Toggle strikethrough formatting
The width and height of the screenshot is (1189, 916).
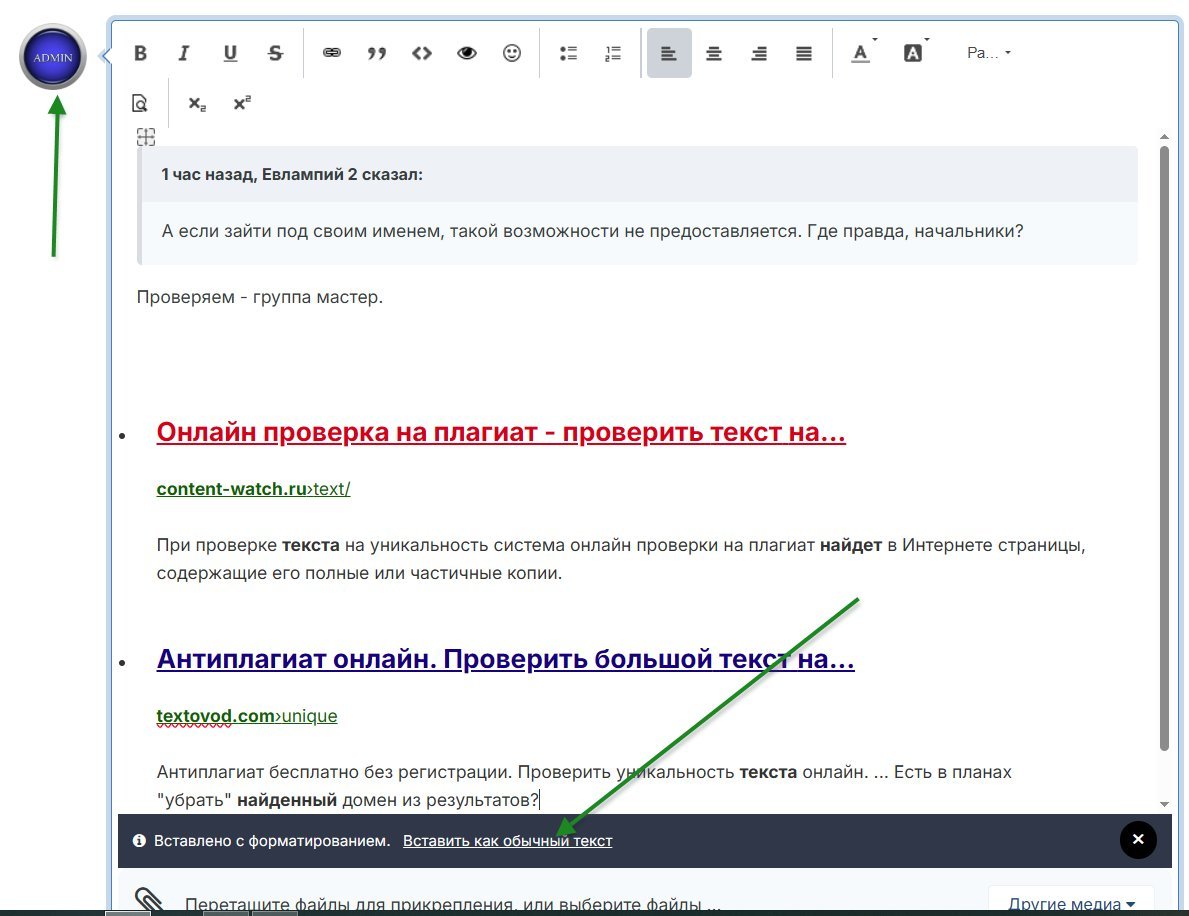coord(275,53)
